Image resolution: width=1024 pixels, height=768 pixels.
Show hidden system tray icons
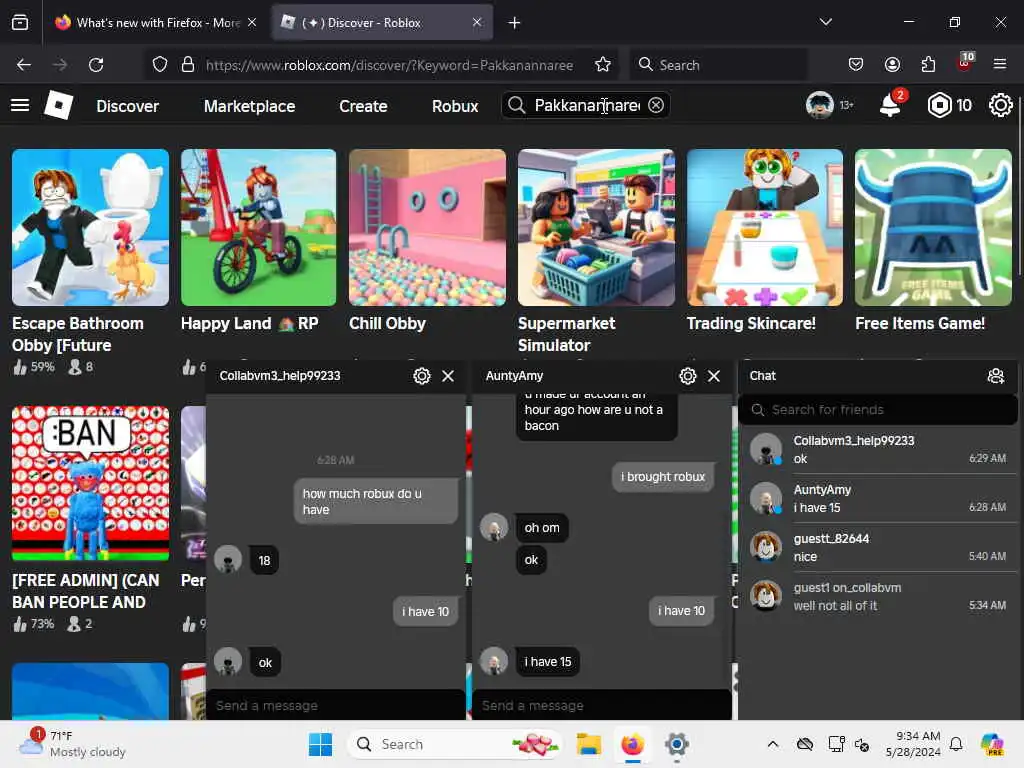click(x=773, y=744)
